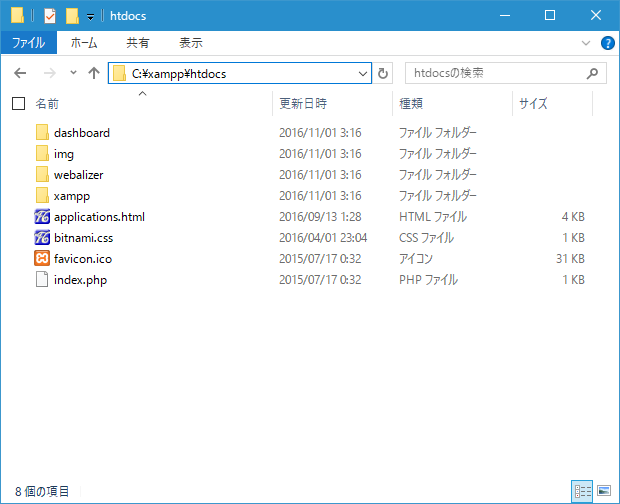This screenshot has width=620, height=504.
Task: Click the 8 個の項目 status text
Action: (x=42, y=491)
